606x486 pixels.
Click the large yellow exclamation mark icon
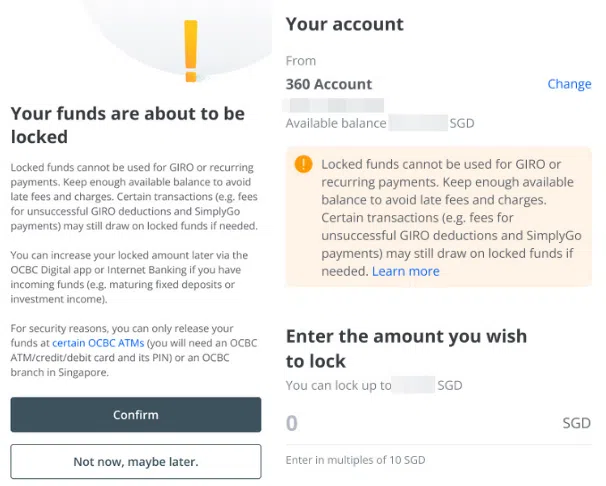coord(191,50)
